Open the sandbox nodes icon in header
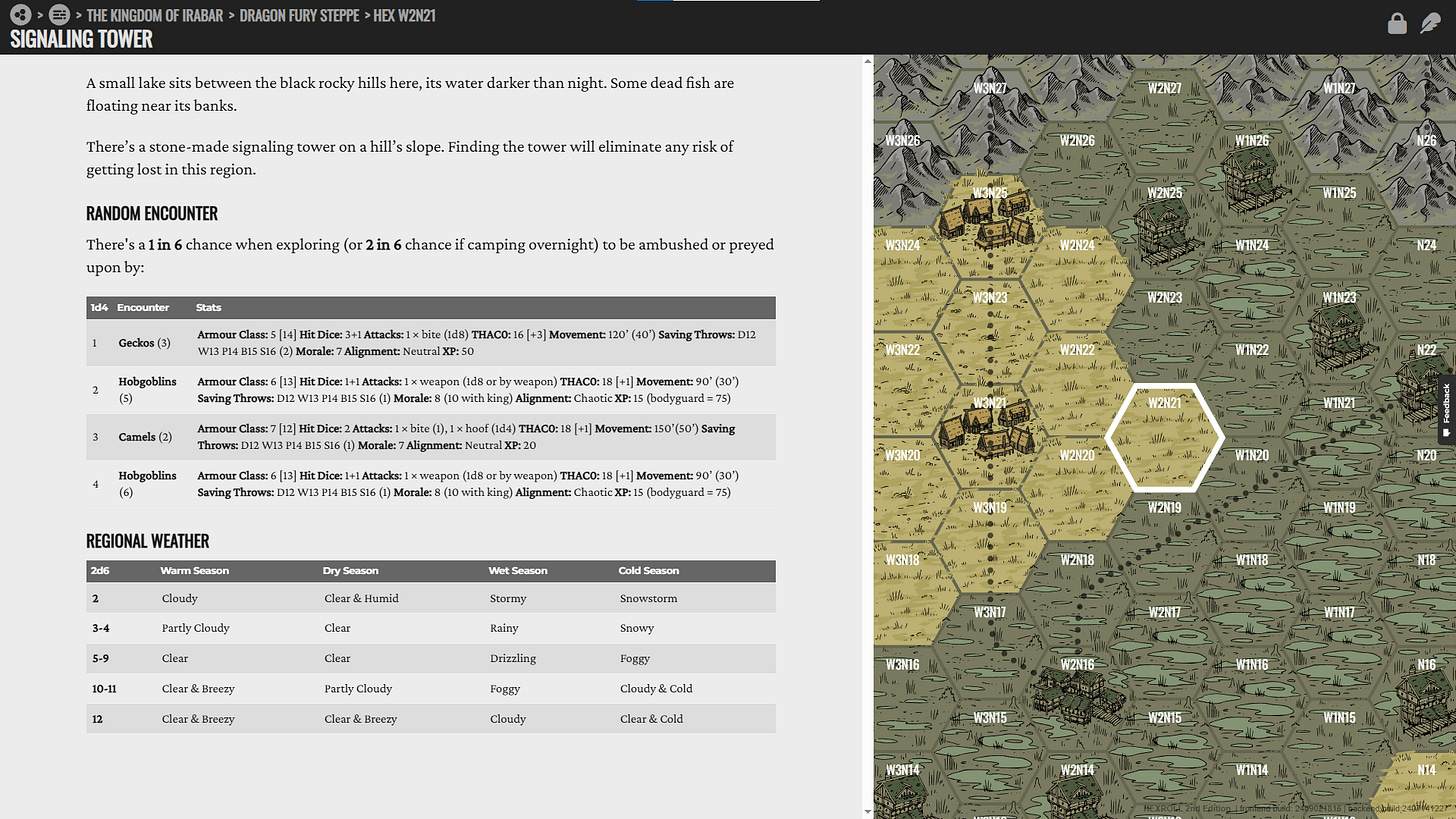This screenshot has height=819, width=1456. 21,15
